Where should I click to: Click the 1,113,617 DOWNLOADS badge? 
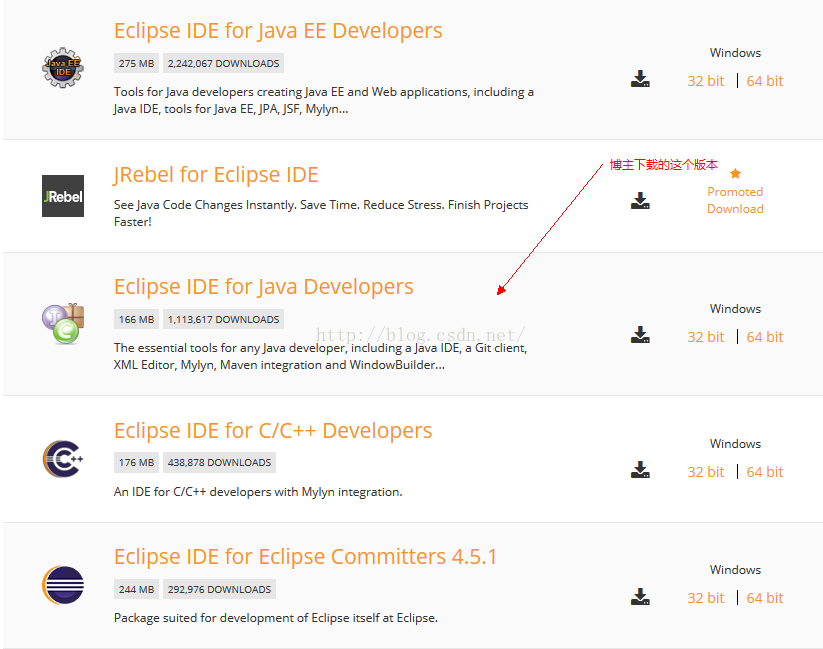point(224,319)
